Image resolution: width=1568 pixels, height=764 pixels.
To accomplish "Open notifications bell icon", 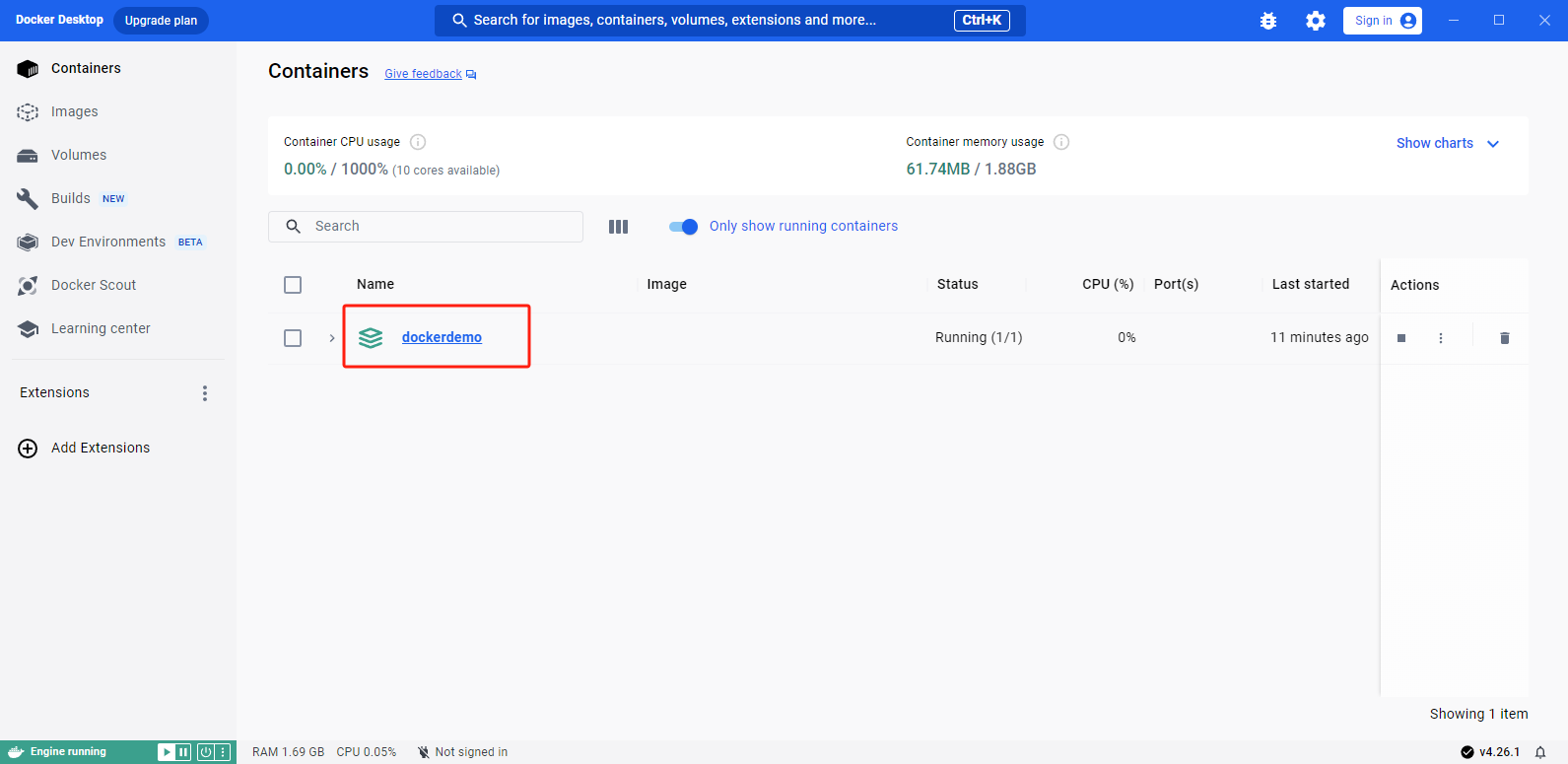I will (1540, 752).
